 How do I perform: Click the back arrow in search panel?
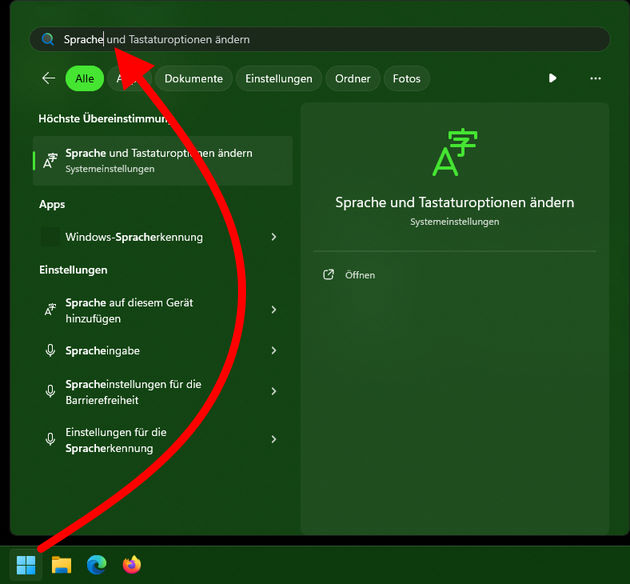pos(48,78)
